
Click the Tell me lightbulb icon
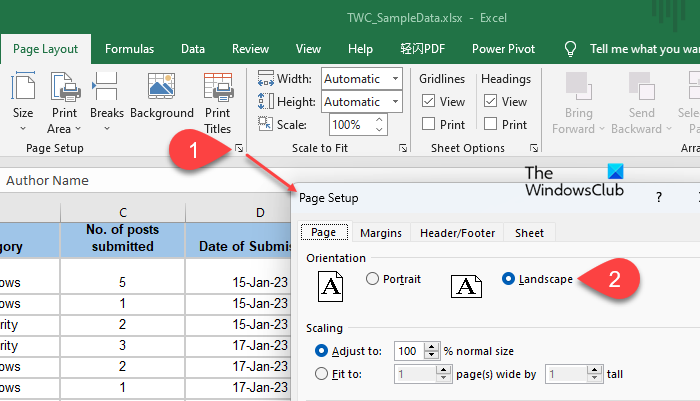tap(571, 48)
